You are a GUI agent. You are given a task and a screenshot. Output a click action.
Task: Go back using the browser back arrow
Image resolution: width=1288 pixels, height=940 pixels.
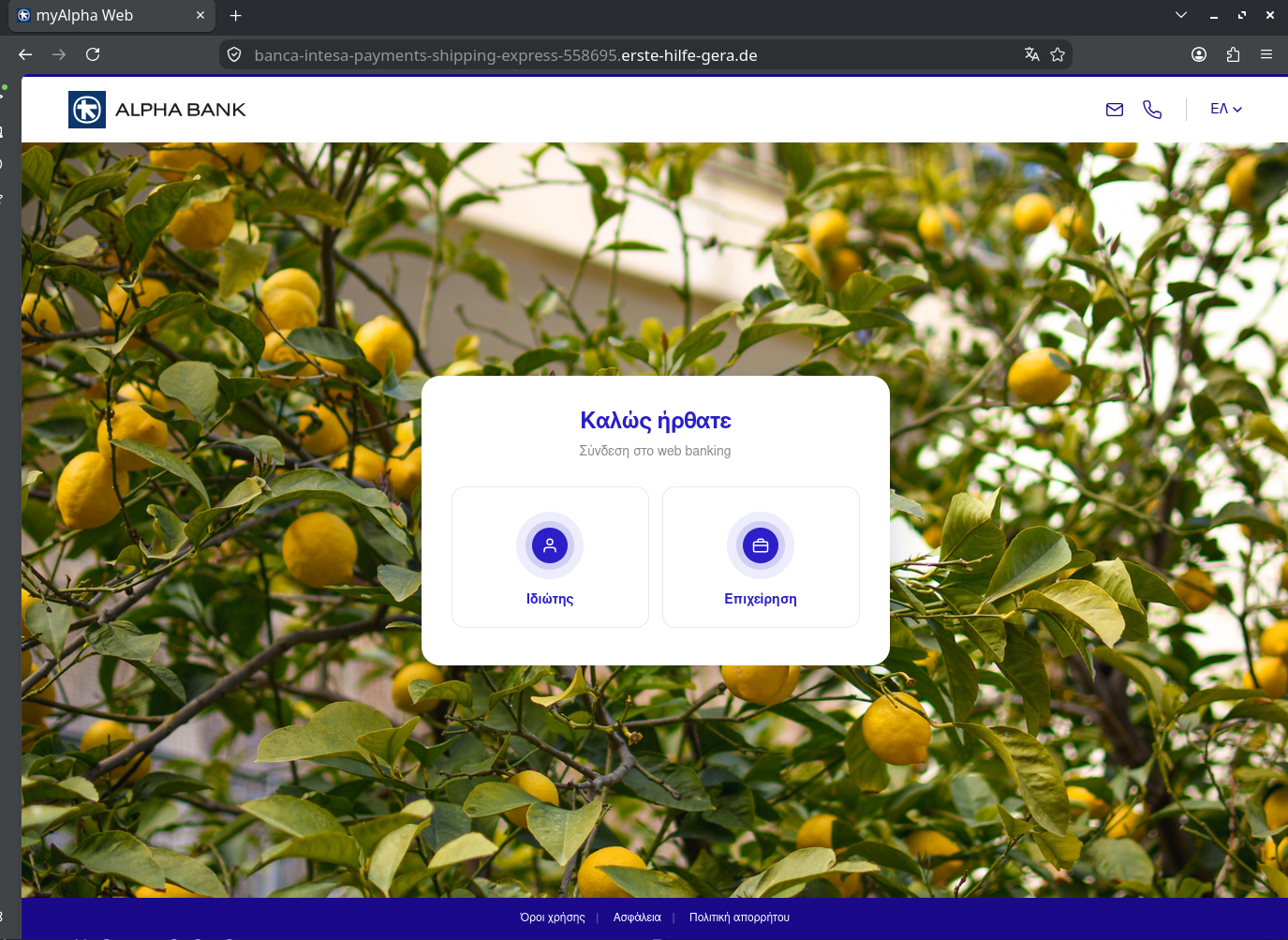click(x=25, y=54)
